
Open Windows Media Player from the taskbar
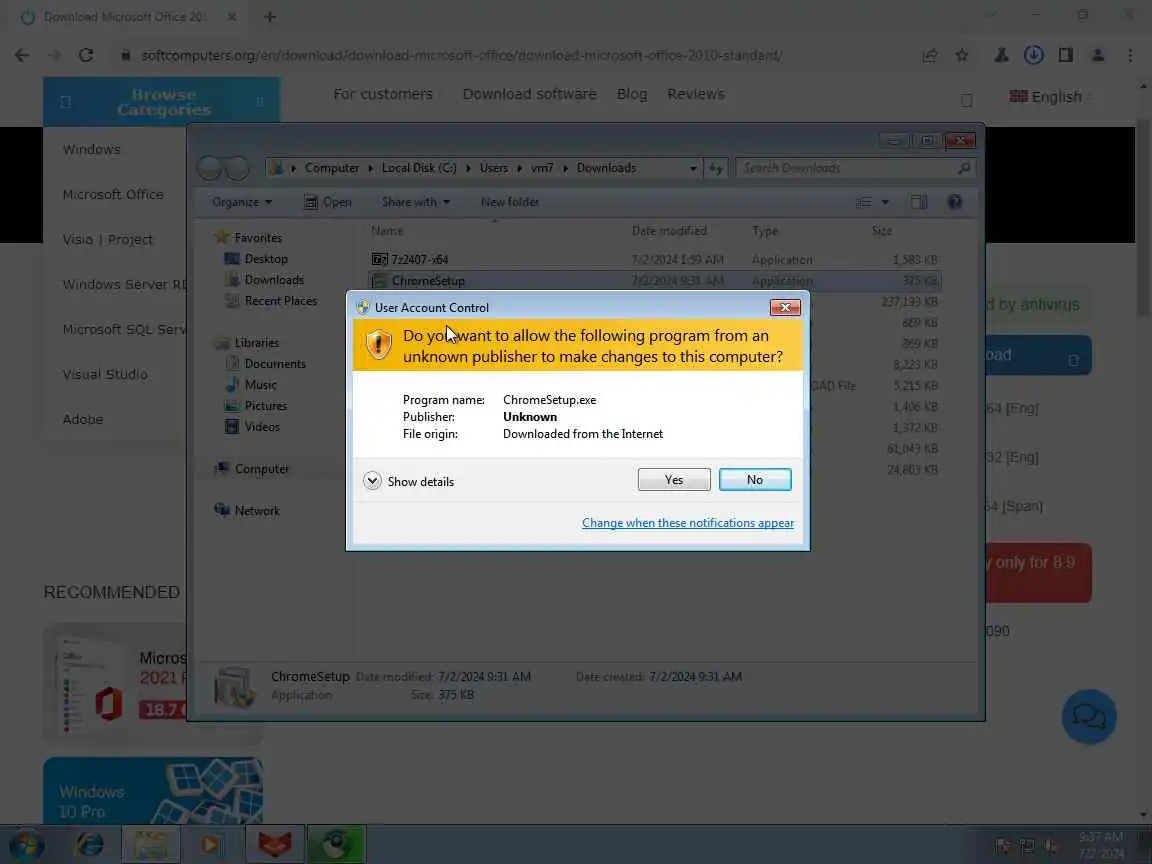coord(211,845)
